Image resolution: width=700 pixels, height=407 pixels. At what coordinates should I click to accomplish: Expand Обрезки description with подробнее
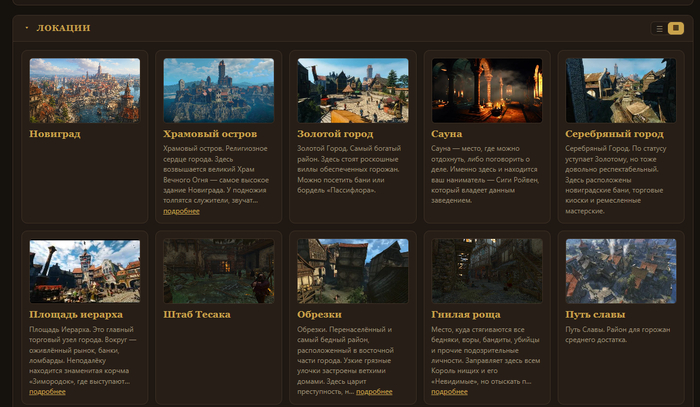374,392
